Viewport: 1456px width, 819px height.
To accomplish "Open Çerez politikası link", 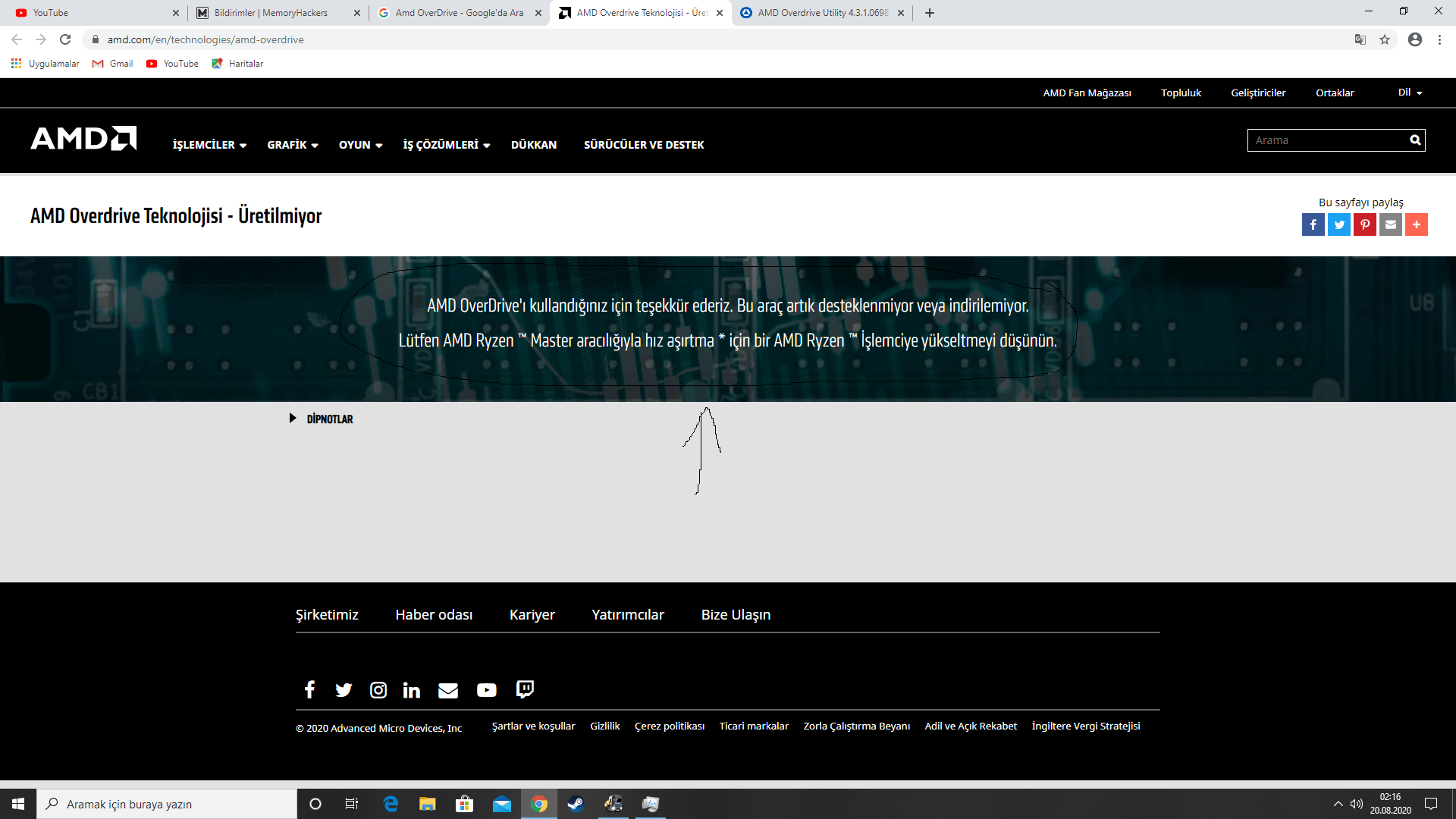I will pos(670,726).
